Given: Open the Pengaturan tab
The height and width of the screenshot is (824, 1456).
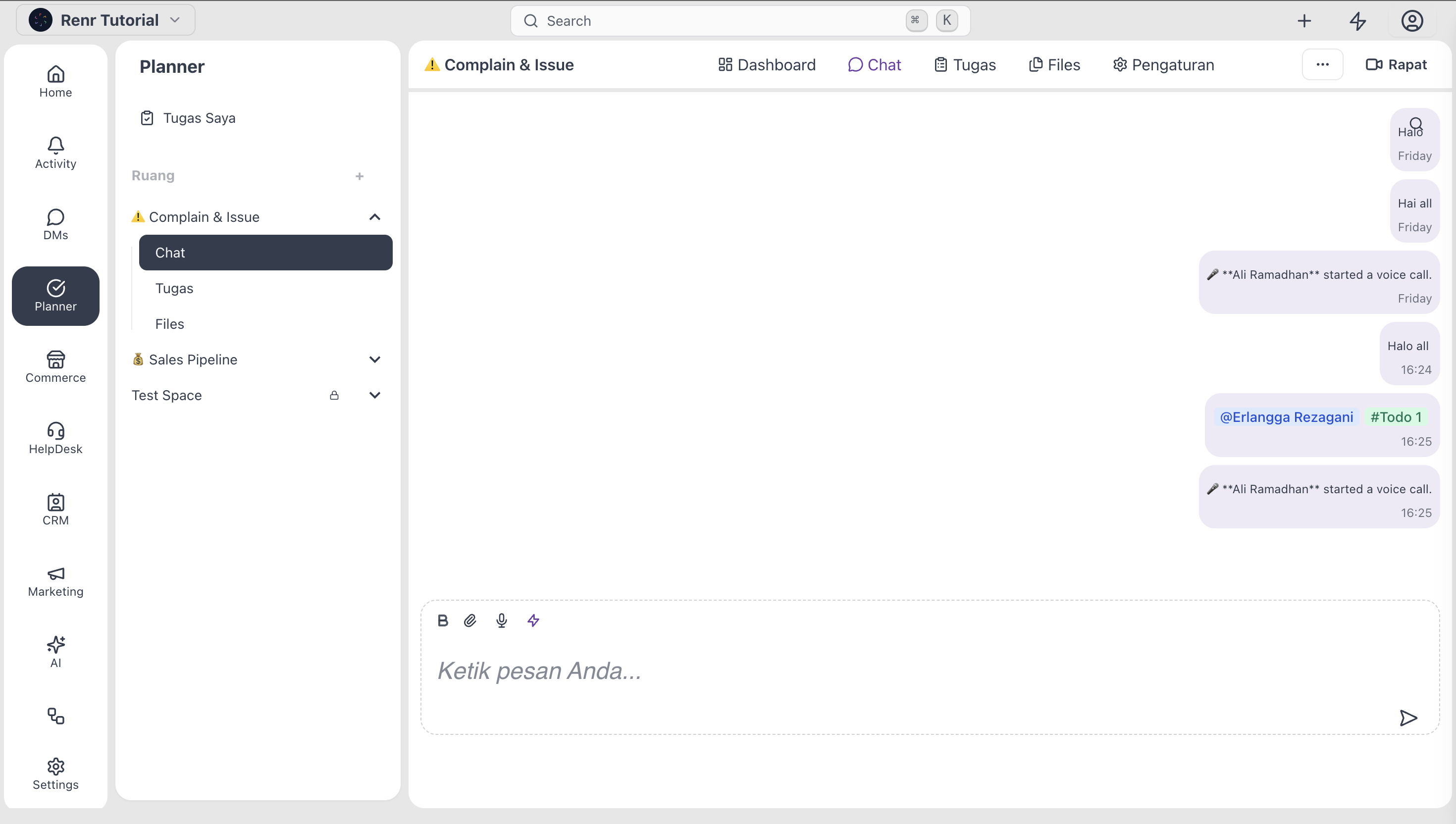Looking at the screenshot, I should point(1163,64).
